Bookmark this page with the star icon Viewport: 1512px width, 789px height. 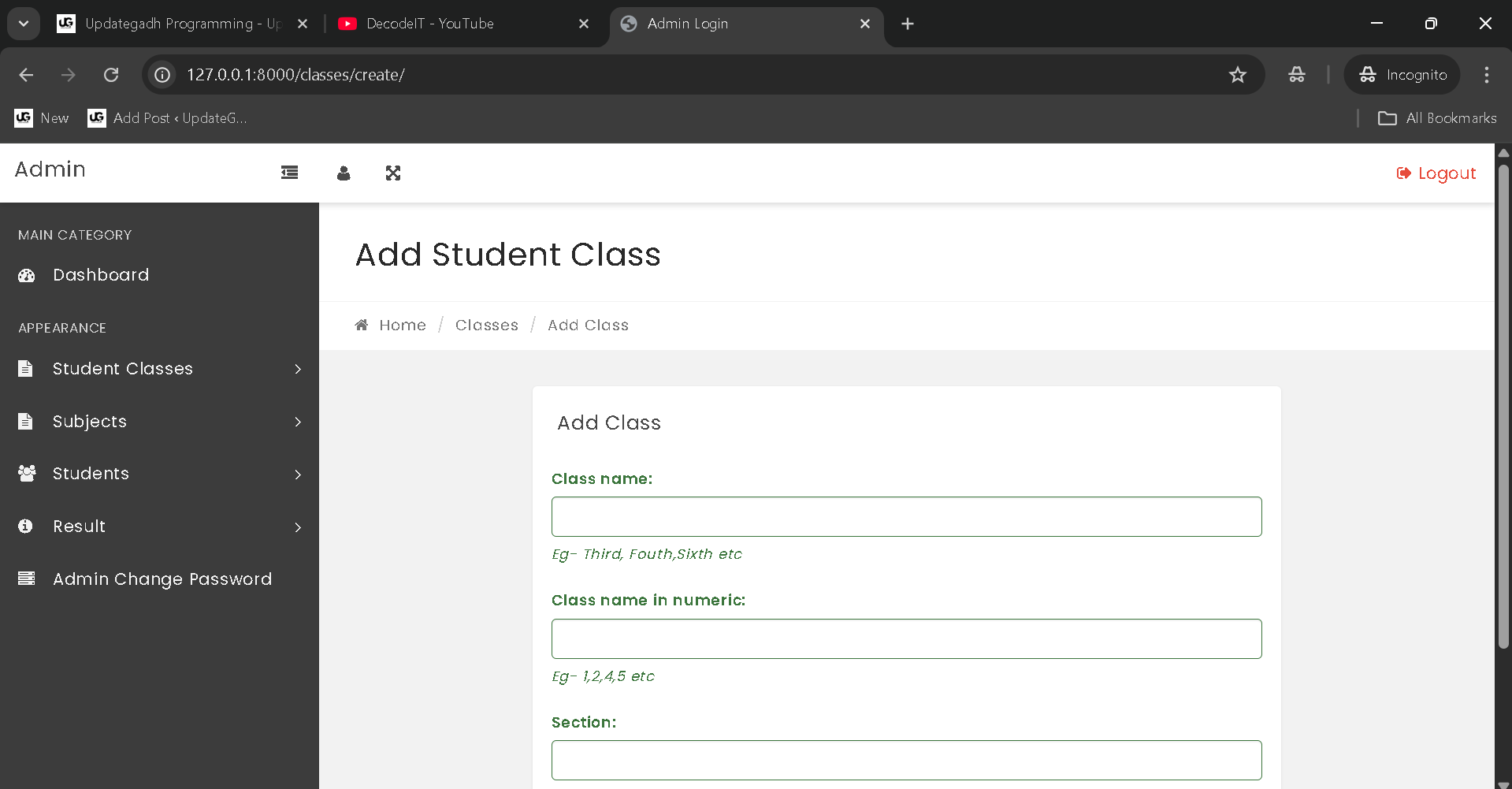click(x=1237, y=75)
